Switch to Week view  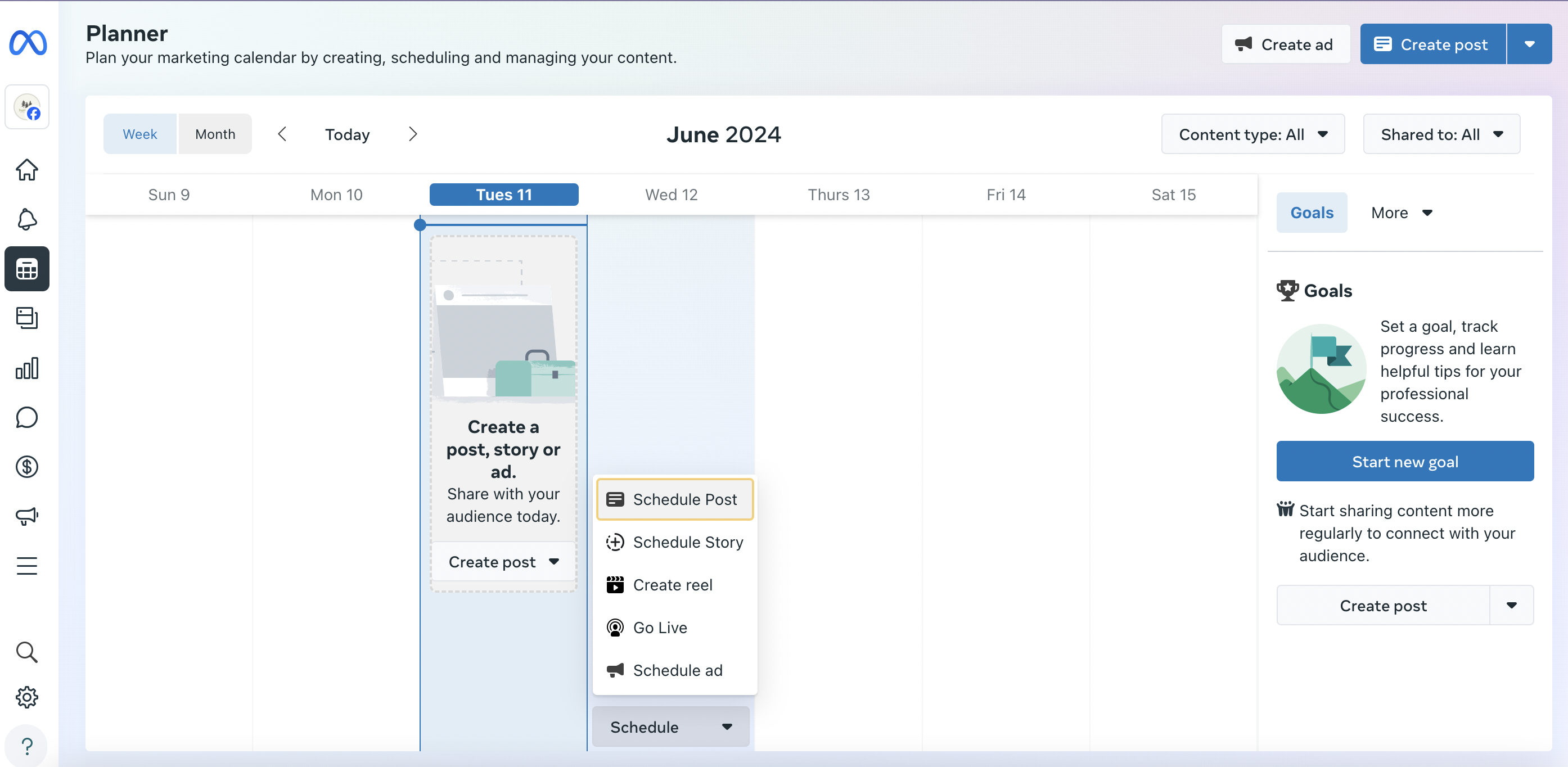coord(140,134)
